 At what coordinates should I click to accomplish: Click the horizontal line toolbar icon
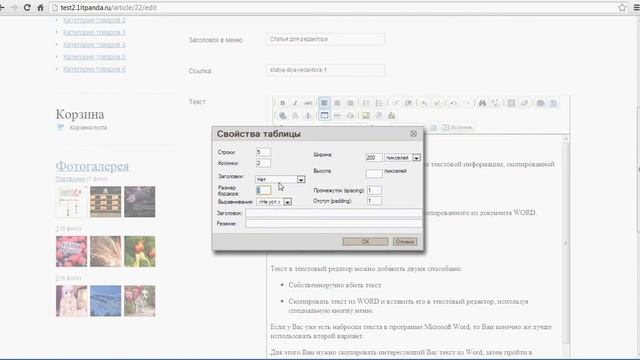click(x=337, y=116)
